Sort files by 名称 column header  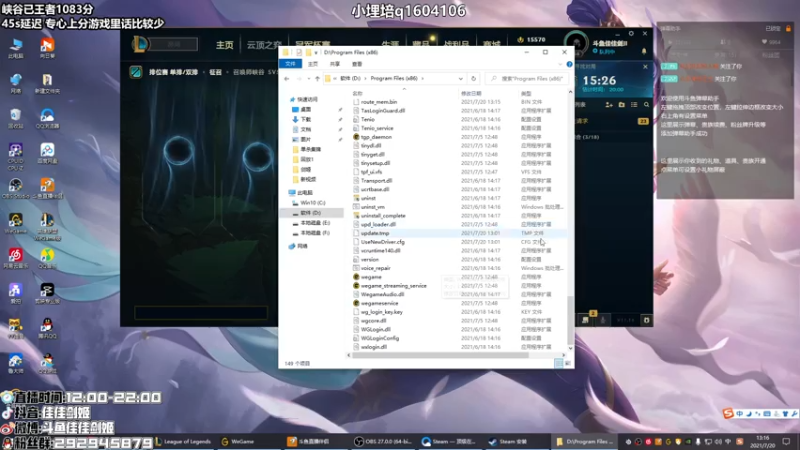(x=358, y=93)
